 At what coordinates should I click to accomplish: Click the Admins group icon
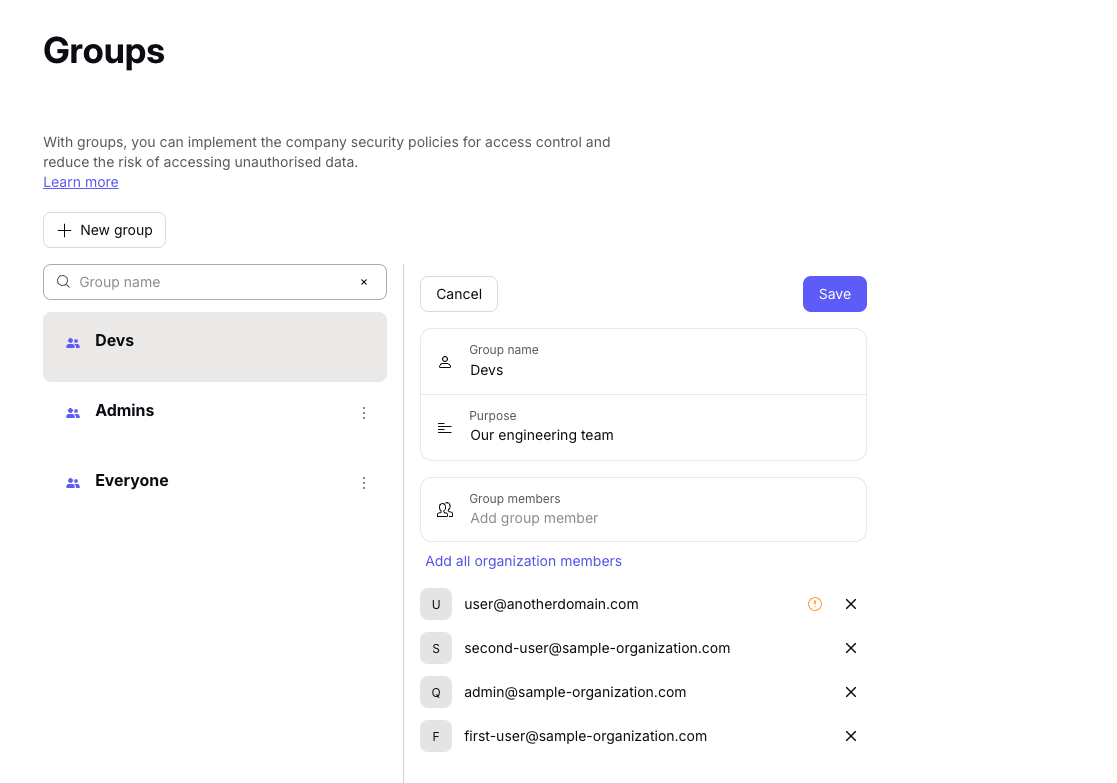(x=73, y=412)
